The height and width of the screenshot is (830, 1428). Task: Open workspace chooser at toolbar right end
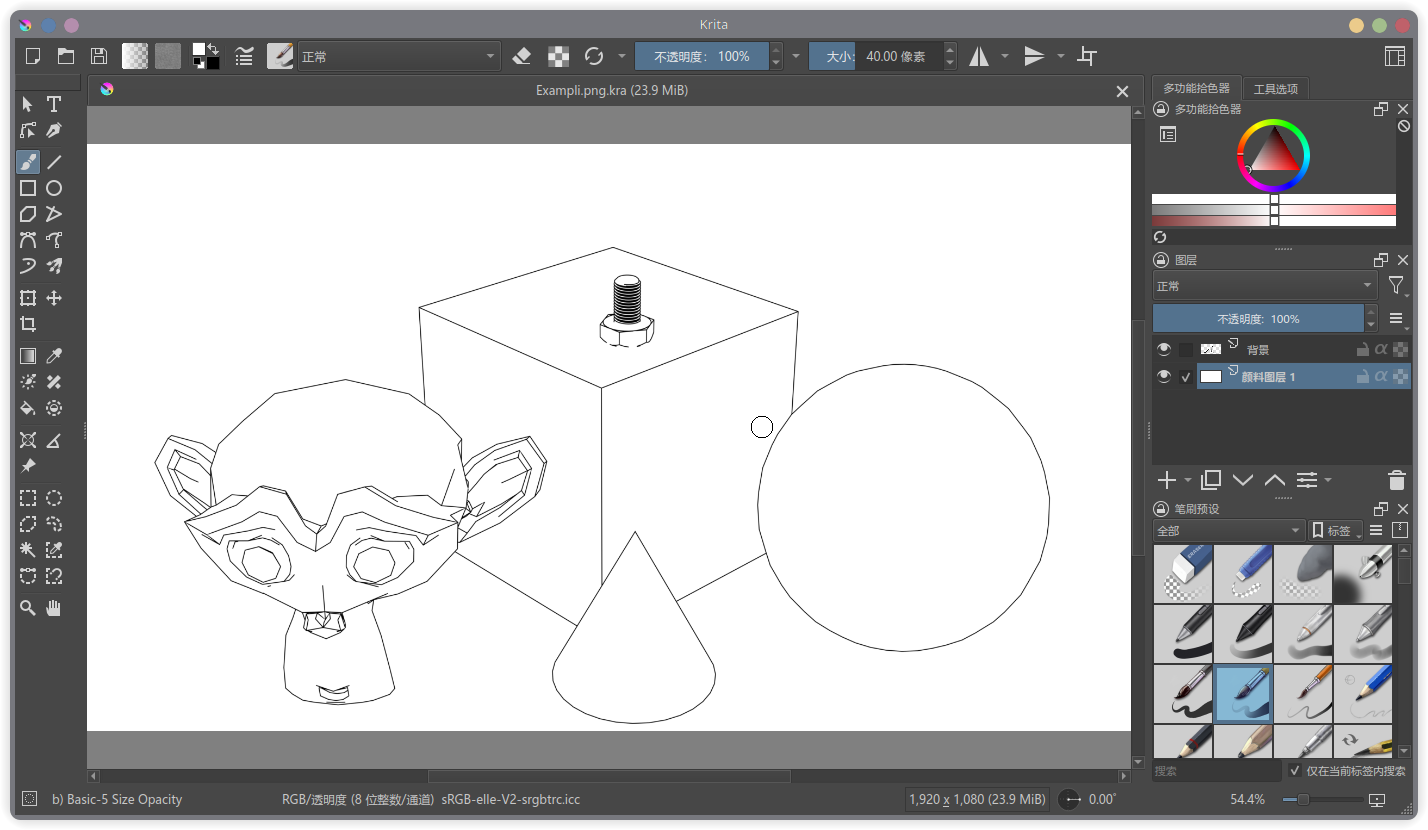[1395, 56]
